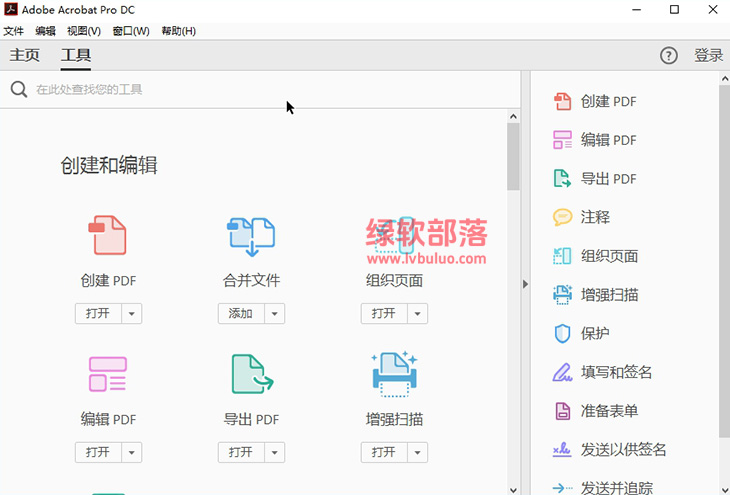Click main panel scrollbar up arrow
730x495 pixels.
click(514, 116)
